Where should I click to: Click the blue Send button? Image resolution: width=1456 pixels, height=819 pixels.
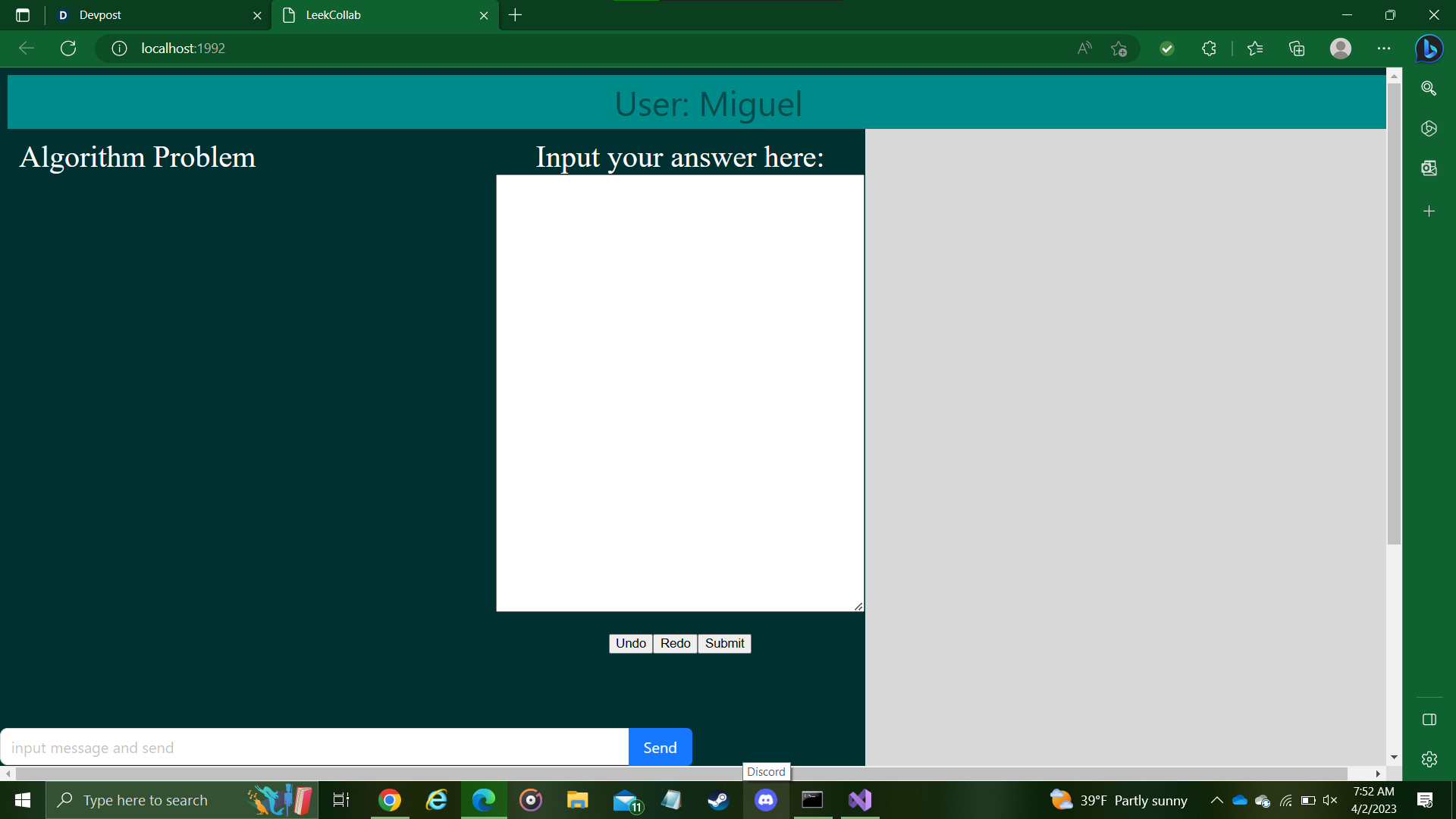[x=660, y=748]
